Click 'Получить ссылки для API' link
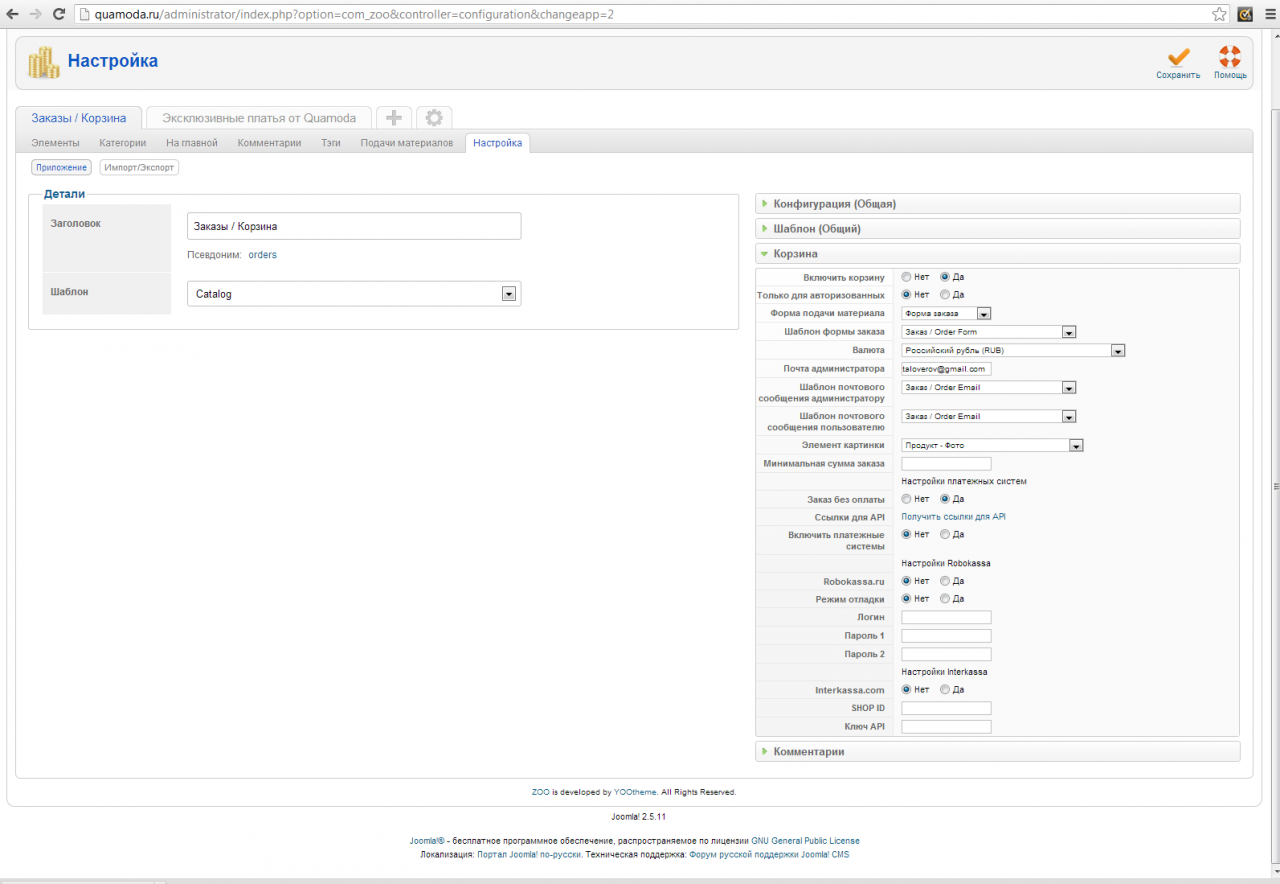This screenshot has width=1280, height=884. click(x=953, y=517)
